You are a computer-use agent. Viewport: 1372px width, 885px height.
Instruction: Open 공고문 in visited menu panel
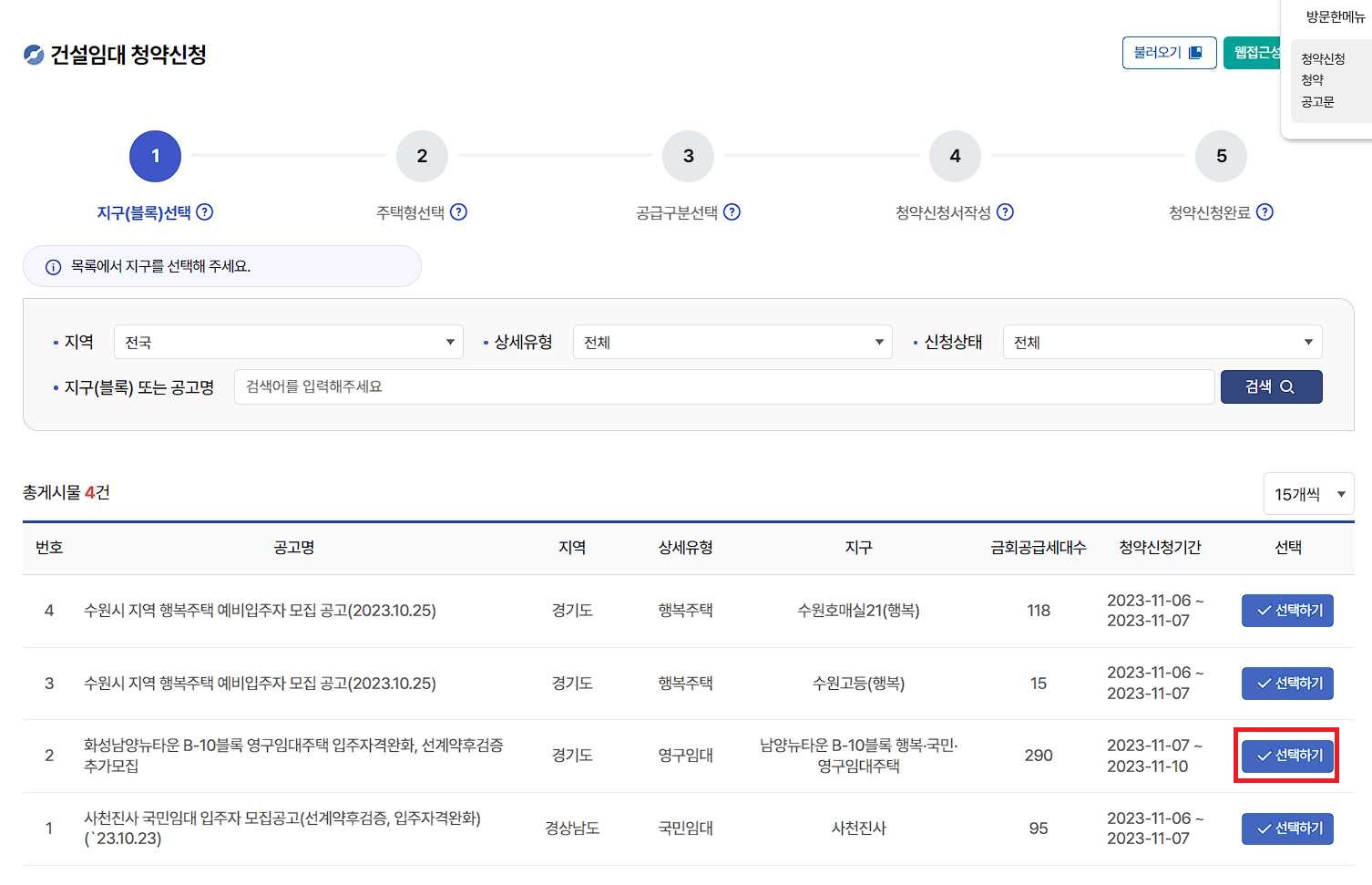(1317, 102)
